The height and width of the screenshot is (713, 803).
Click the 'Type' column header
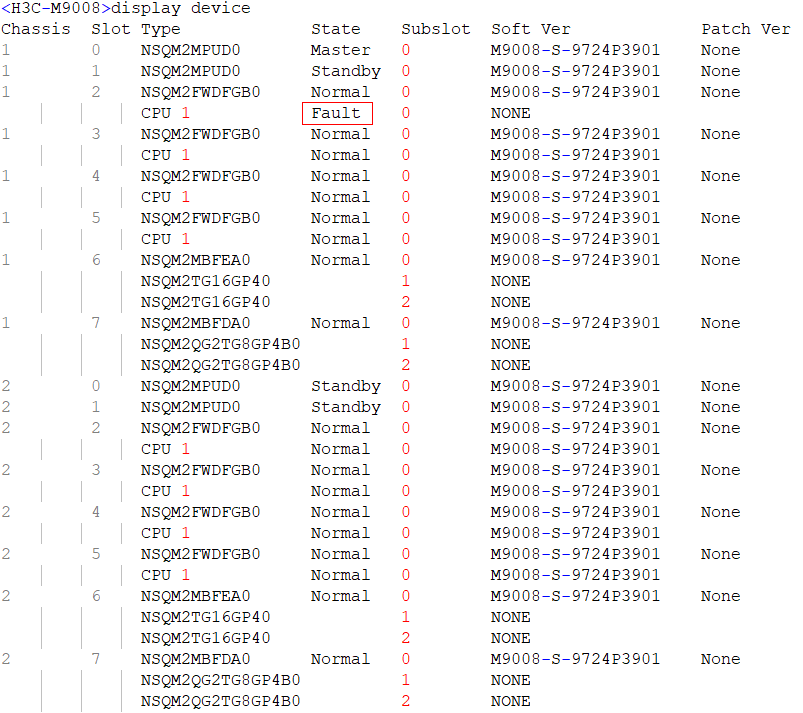coord(161,30)
